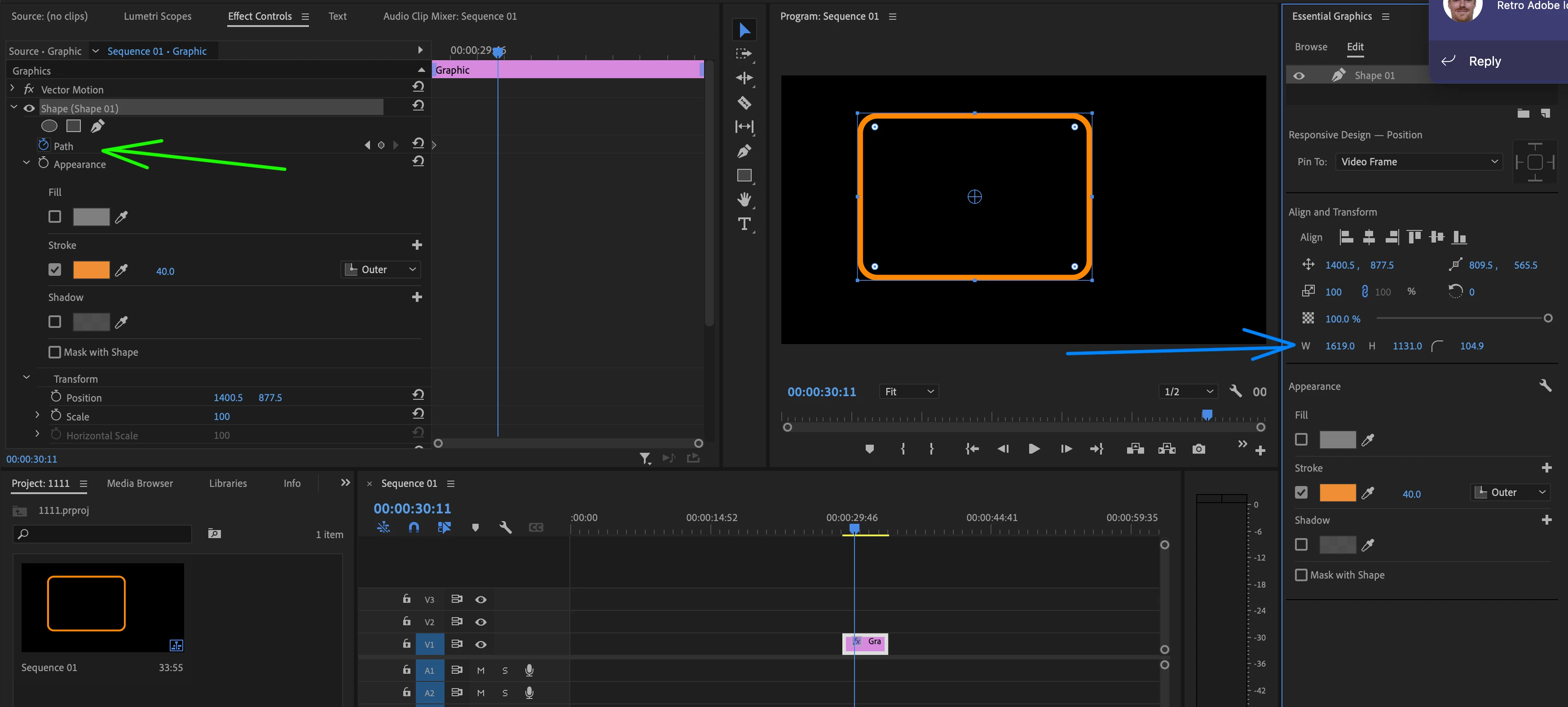The width and height of the screenshot is (1568, 707).
Task: Enable Fill checkbox in Effect Controls
Action: coord(55,217)
